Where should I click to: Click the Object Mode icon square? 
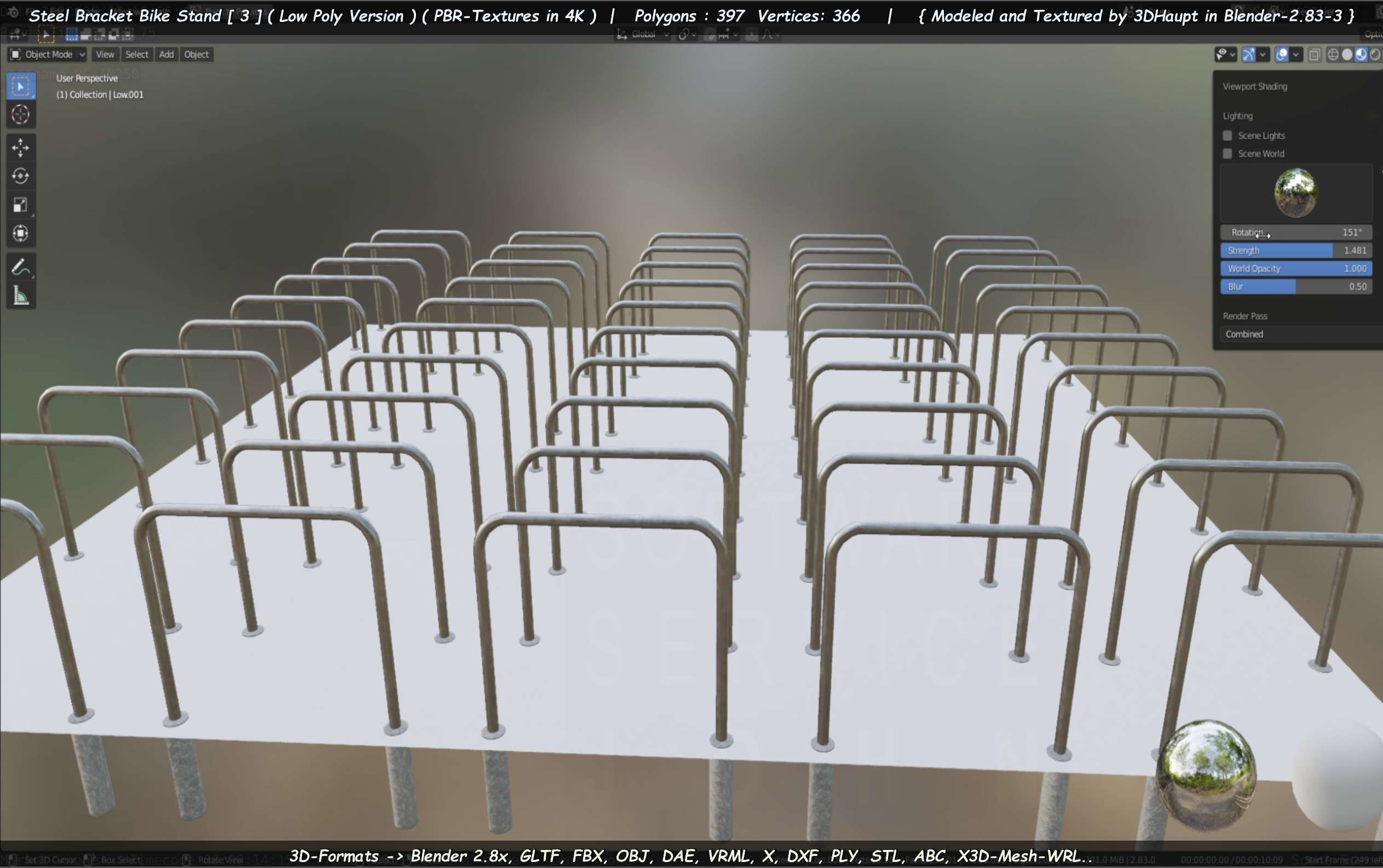(x=15, y=55)
